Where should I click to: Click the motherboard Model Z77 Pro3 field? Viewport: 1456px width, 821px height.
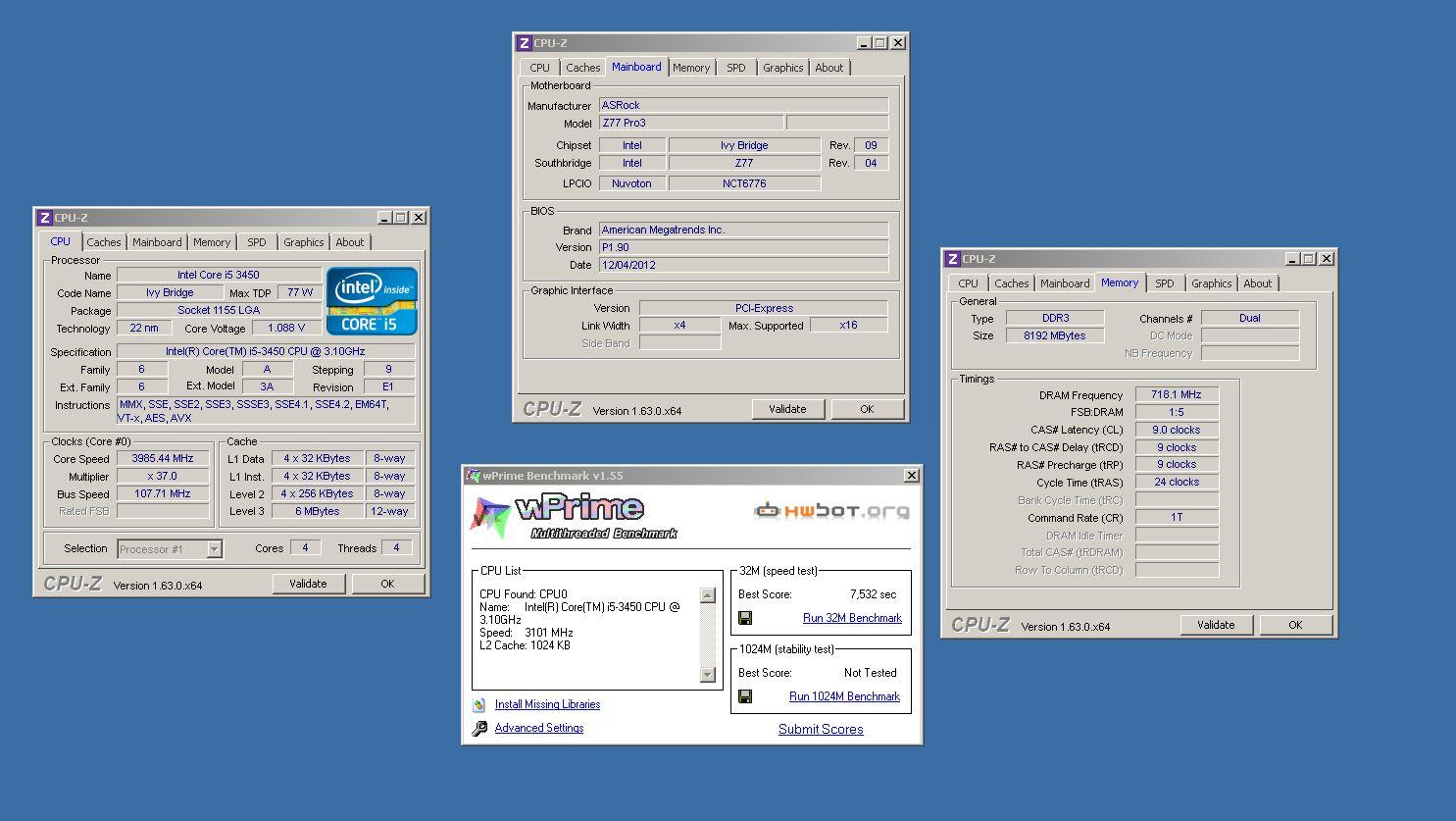(691, 123)
